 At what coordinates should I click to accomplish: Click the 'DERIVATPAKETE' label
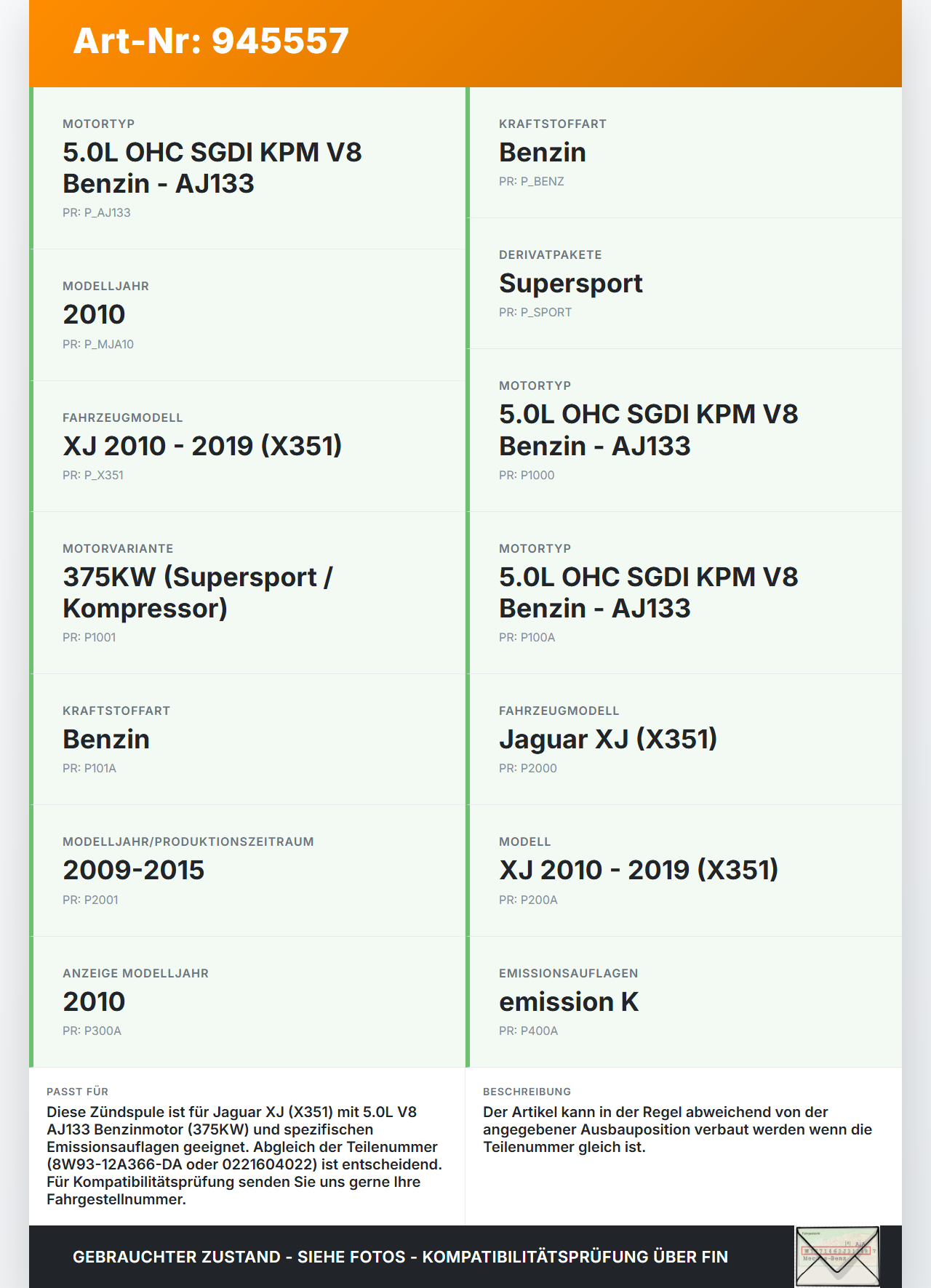551,255
